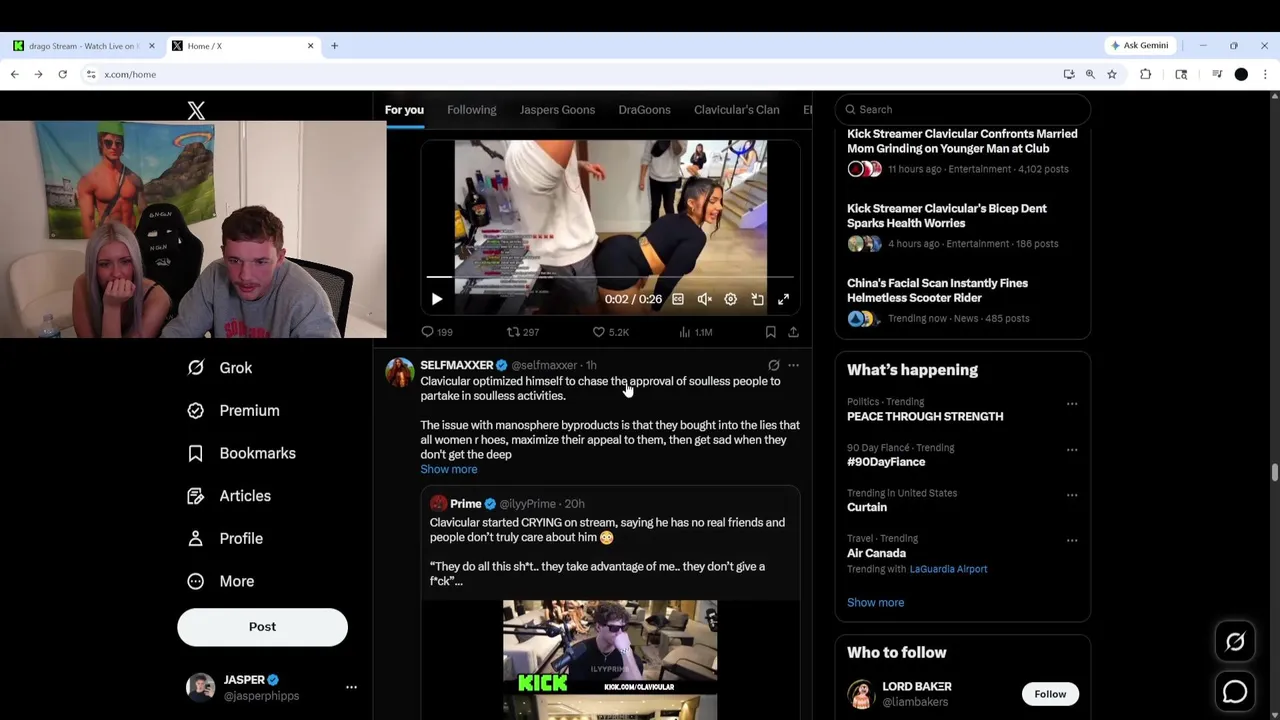Open page zoom magnifier icon

coord(1090,74)
